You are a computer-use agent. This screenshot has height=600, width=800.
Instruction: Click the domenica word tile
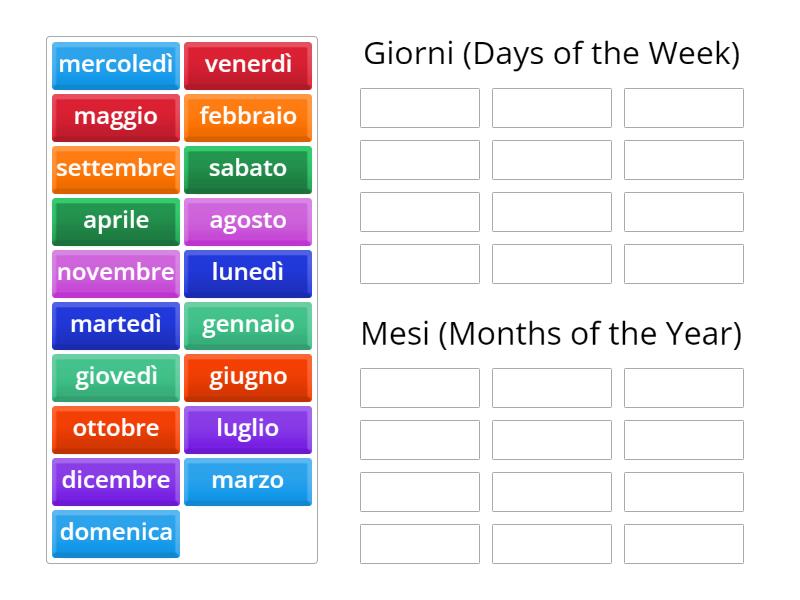[x=115, y=533]
